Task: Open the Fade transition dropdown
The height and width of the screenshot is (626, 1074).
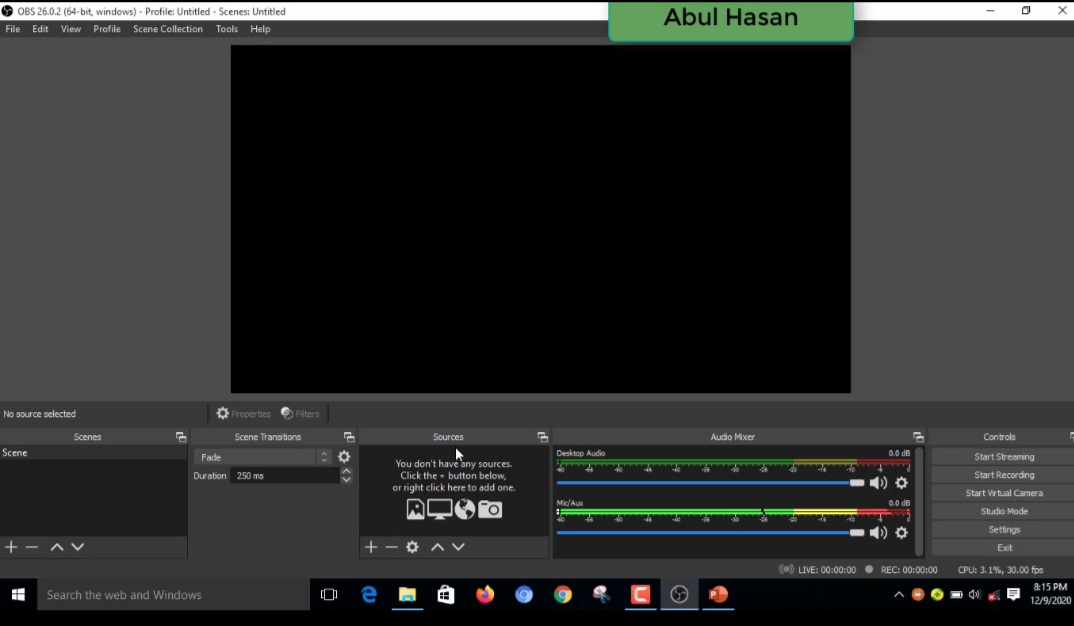Action: tap(263, 457)
